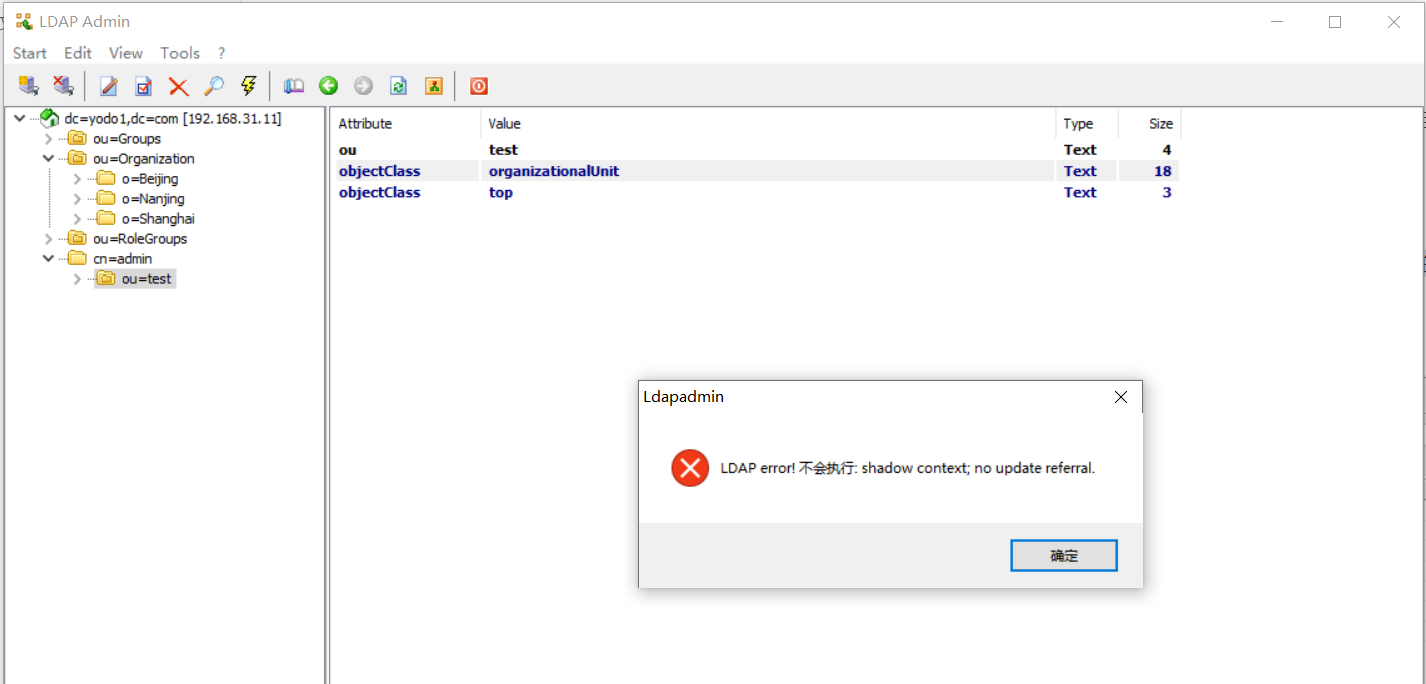Screen dimensions: 1426x684
Task: Select ou=Groups tree entry
Action: [127, 139]
